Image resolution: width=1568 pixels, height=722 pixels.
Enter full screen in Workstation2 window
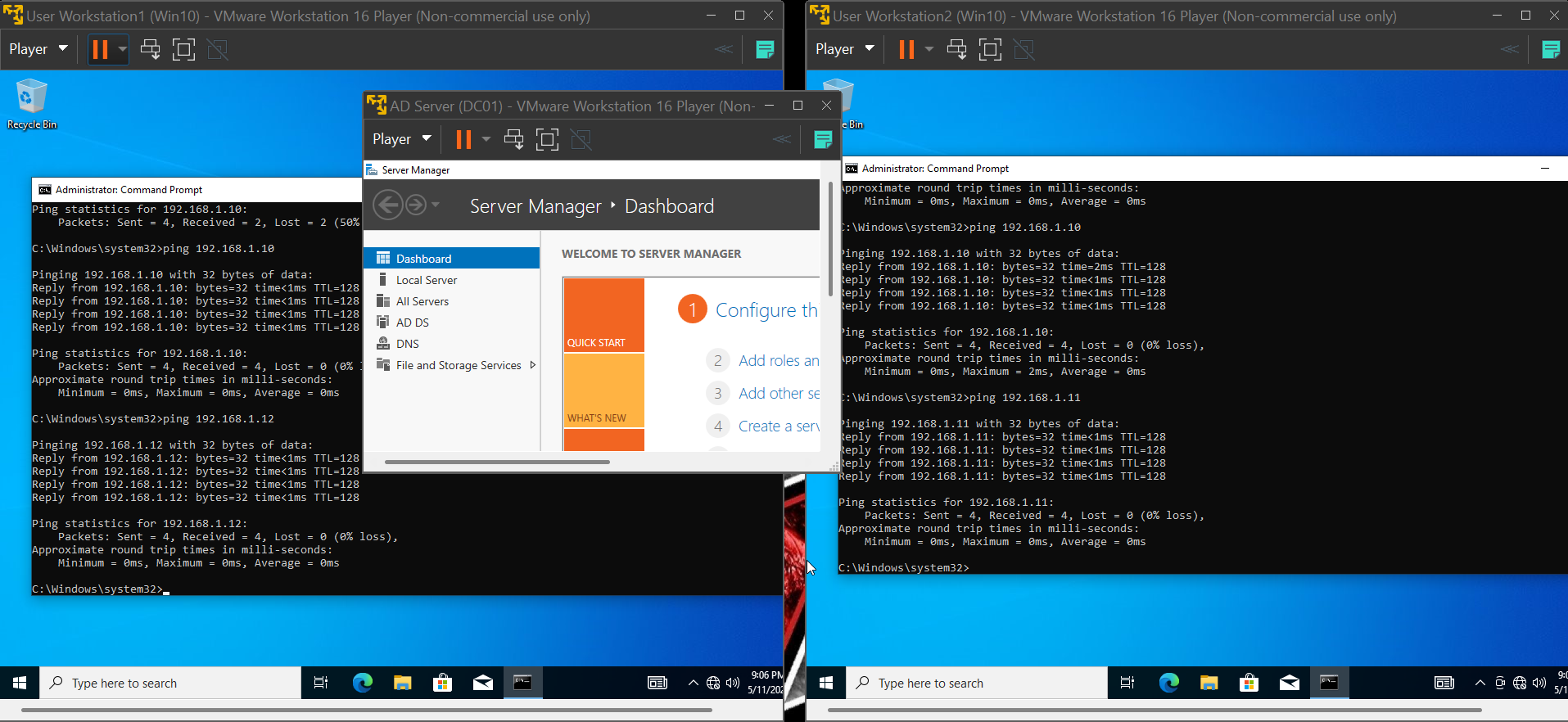[990, 49]
